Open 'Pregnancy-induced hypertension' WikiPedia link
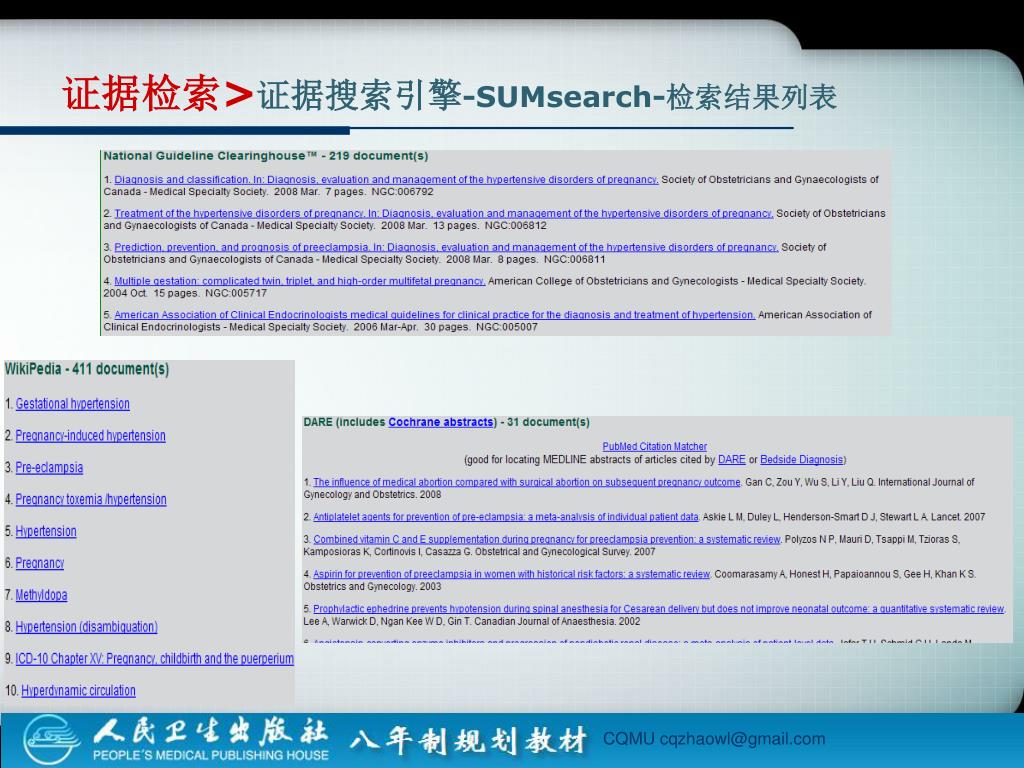The height and width of the screenshot is (768, 1024). (90, 436)
